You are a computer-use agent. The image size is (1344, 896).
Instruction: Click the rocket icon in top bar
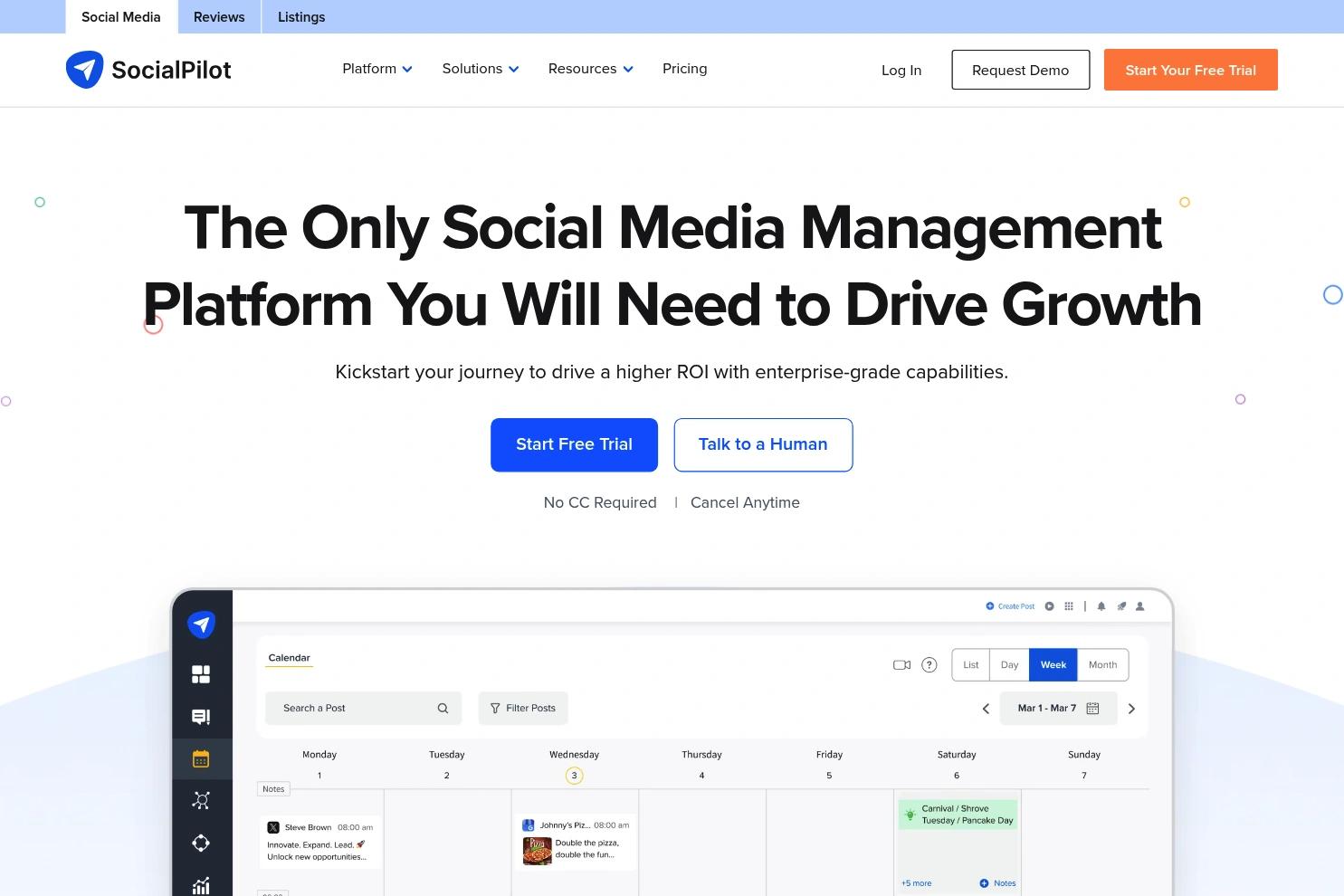point(1121,606)
